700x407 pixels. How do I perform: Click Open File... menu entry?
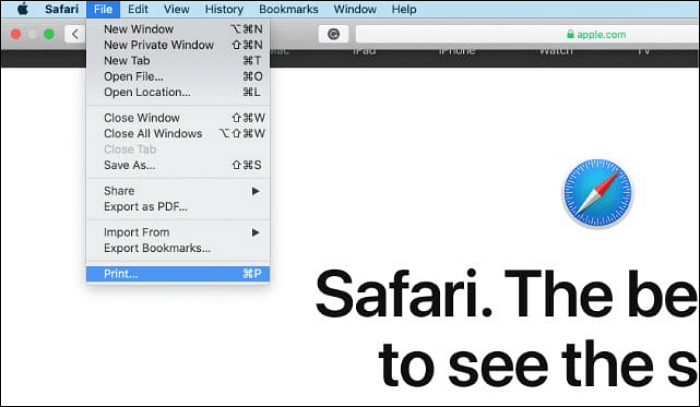(134, 77)
